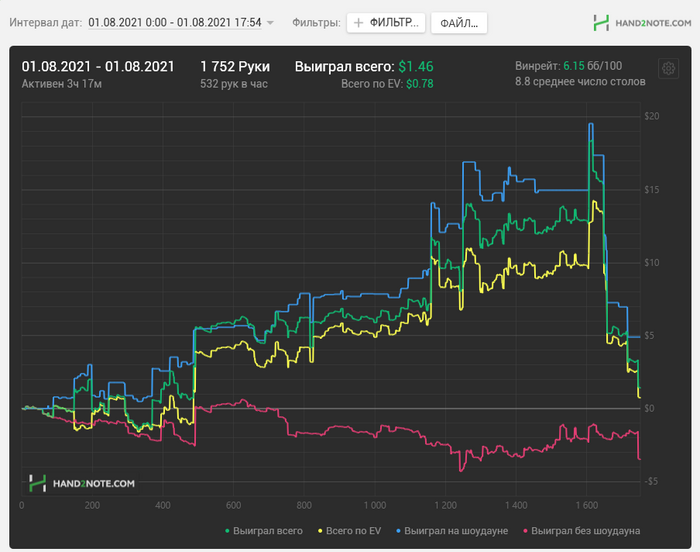Click the '532 рук в час' text
This screenshot has height=552, width=700.
[233, 84]
